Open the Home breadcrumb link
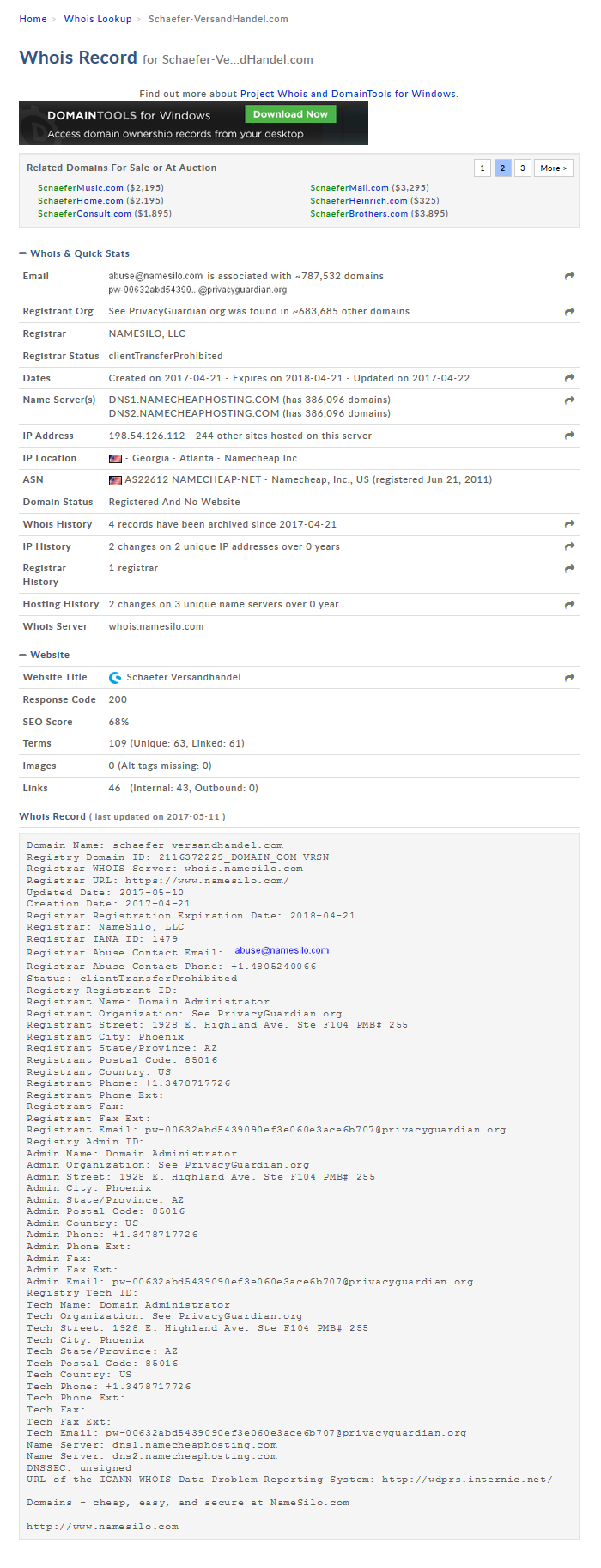 (x=33, y=19)
